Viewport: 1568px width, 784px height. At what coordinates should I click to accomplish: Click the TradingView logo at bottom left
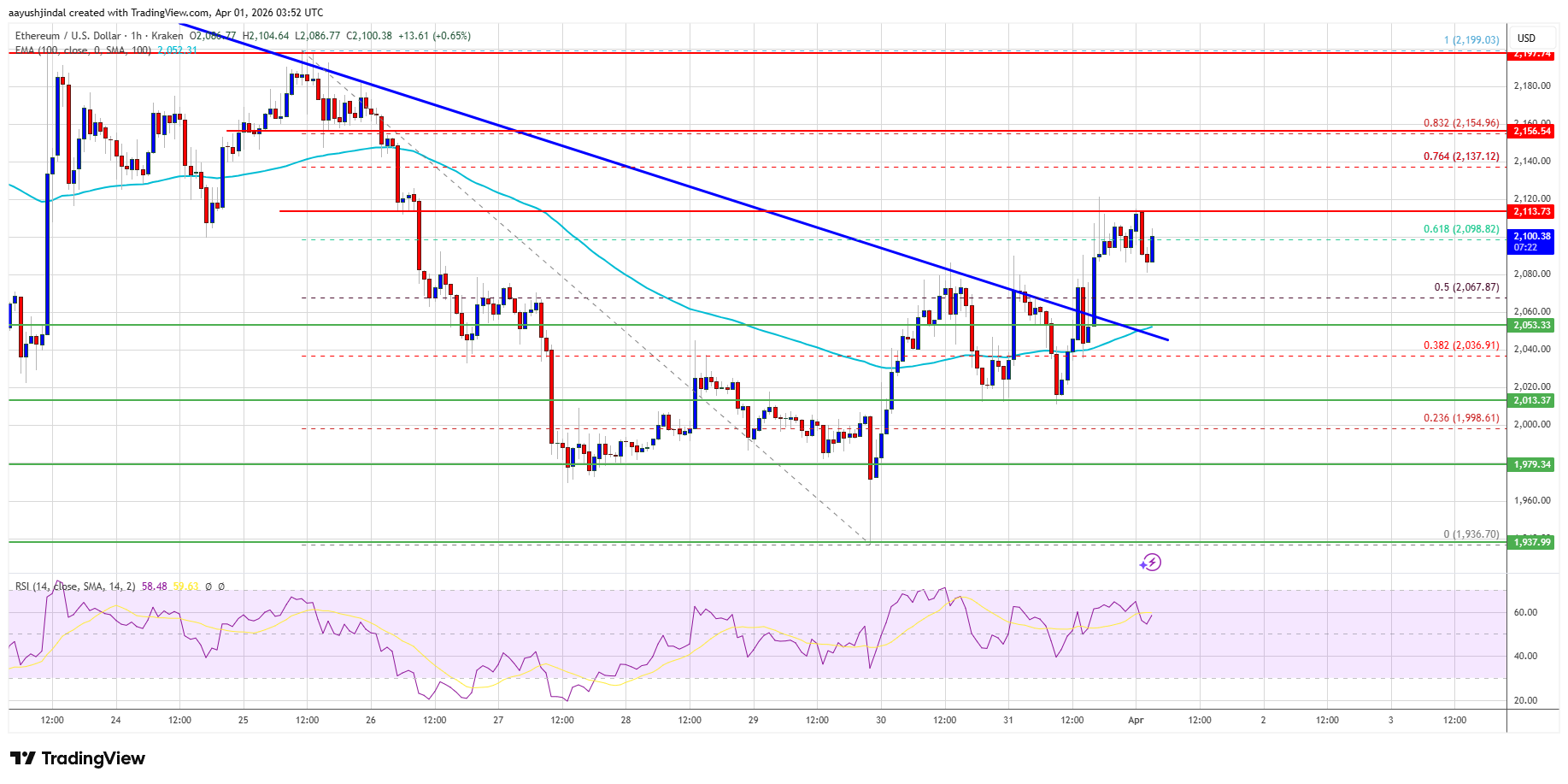[75, 758]
